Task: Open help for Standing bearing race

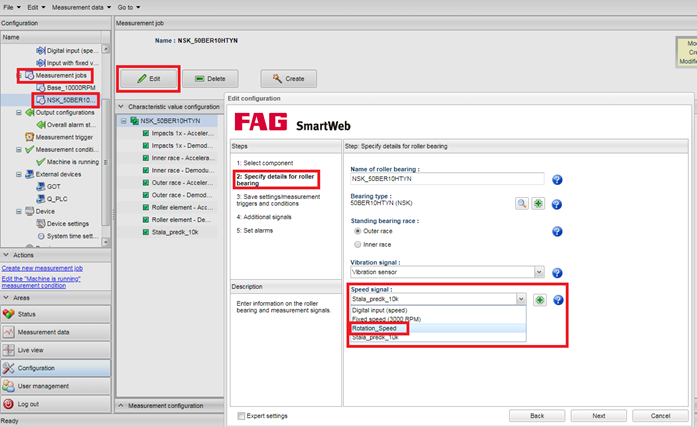Action: 557,231
